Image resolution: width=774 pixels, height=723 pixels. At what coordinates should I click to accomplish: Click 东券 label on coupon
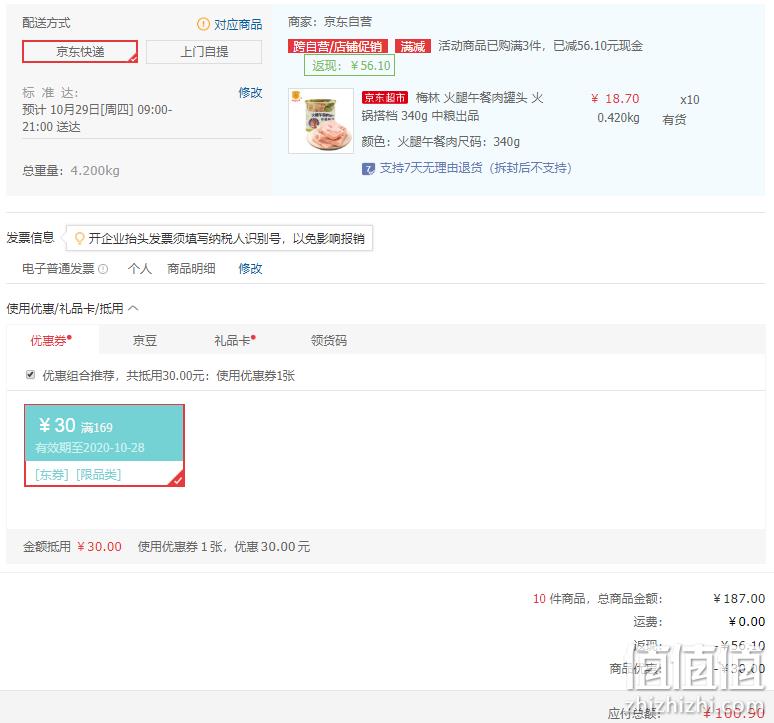[x=51, y=474]
